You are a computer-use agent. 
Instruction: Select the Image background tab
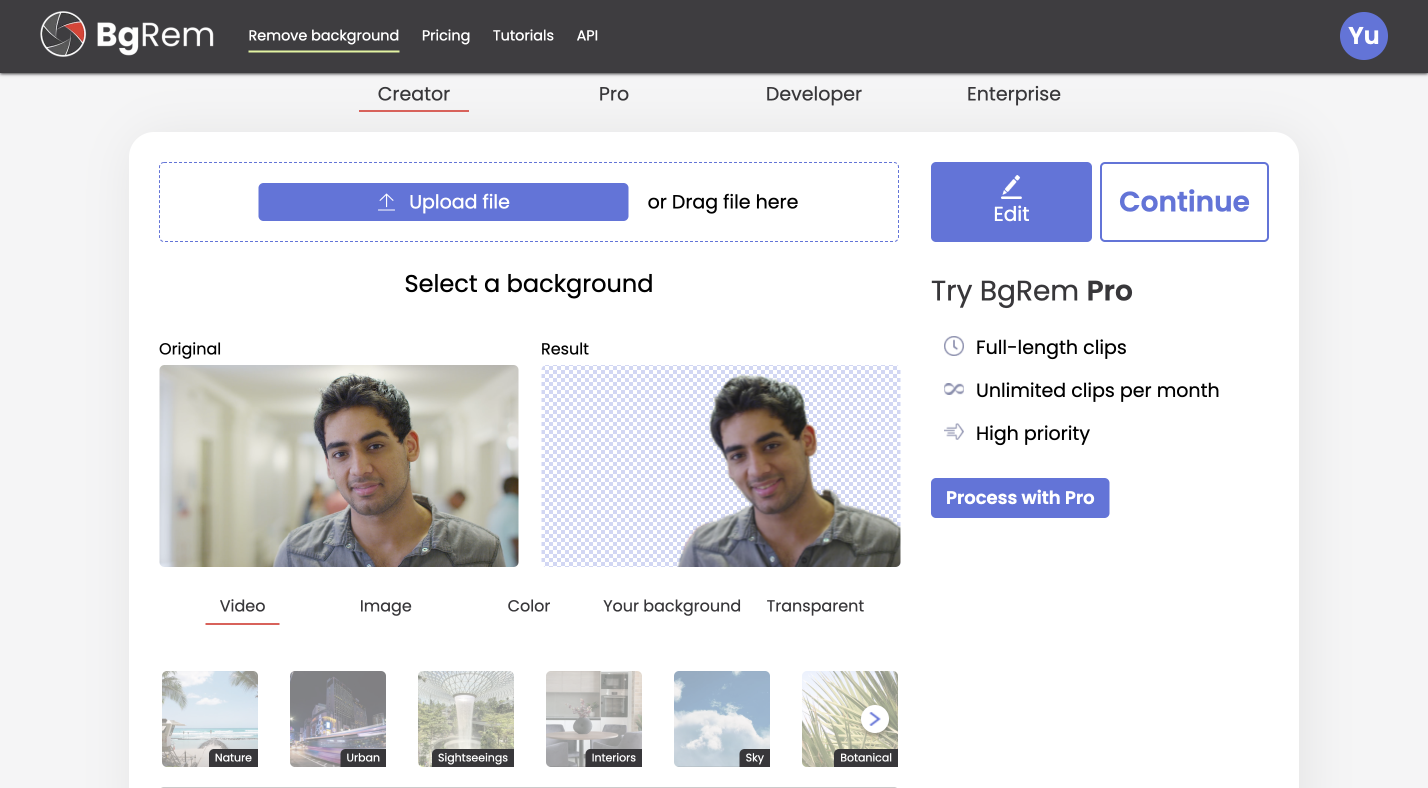click(385, 605)
